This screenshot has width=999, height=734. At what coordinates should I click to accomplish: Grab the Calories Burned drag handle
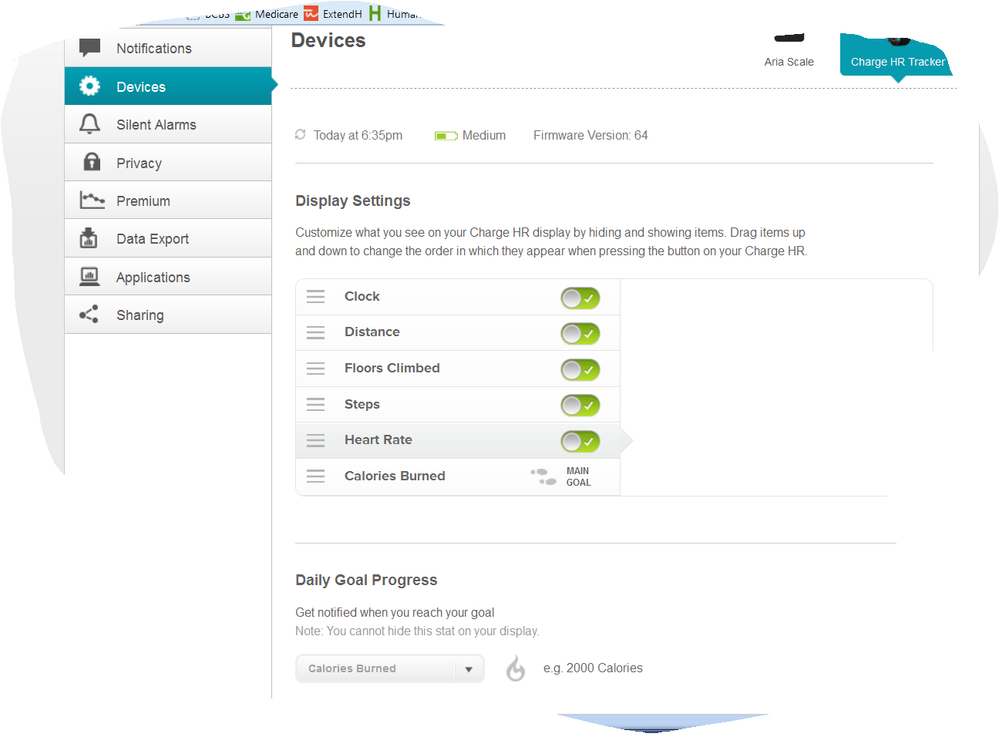point(315,476)
